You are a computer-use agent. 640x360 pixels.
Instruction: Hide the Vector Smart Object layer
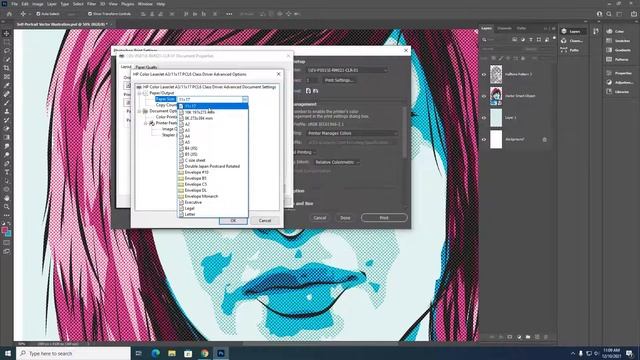[x=484, y=96]
